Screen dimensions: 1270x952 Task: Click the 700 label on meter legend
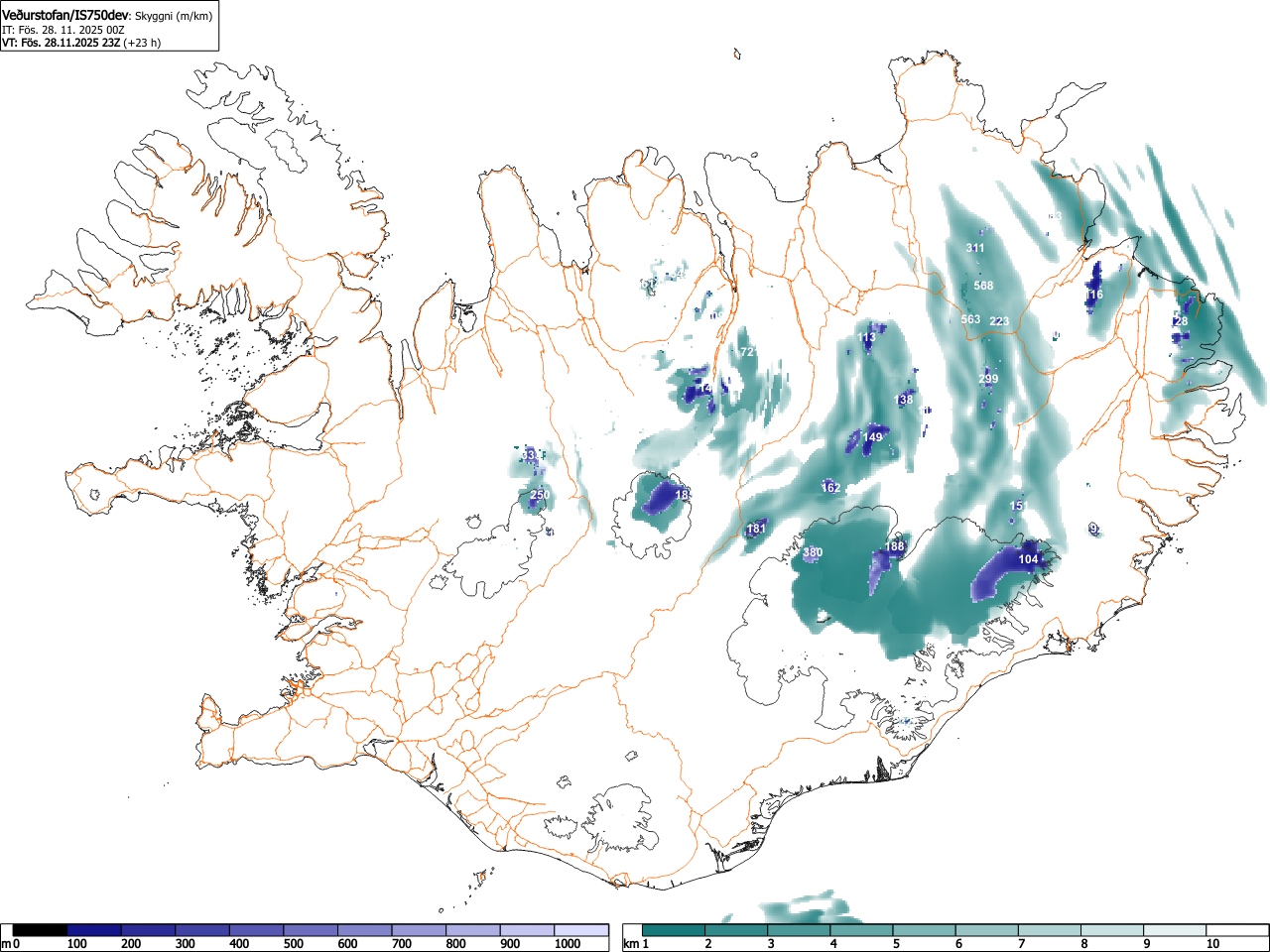point(401,944)
